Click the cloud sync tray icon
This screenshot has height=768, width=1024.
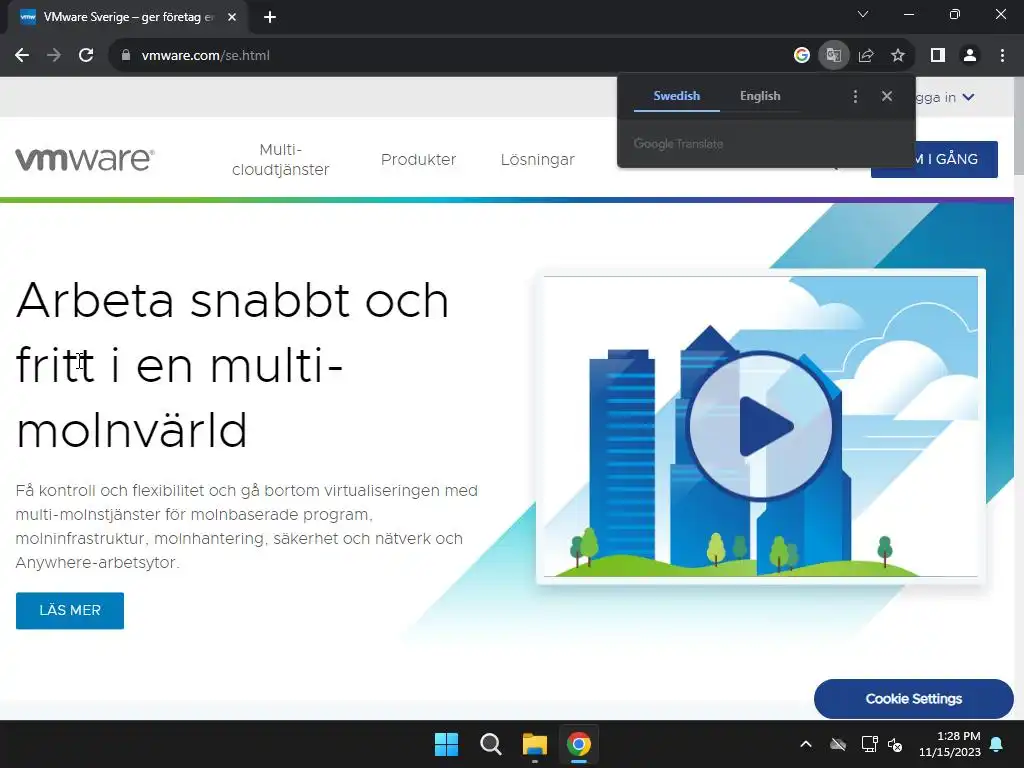[x=838, y=744]
